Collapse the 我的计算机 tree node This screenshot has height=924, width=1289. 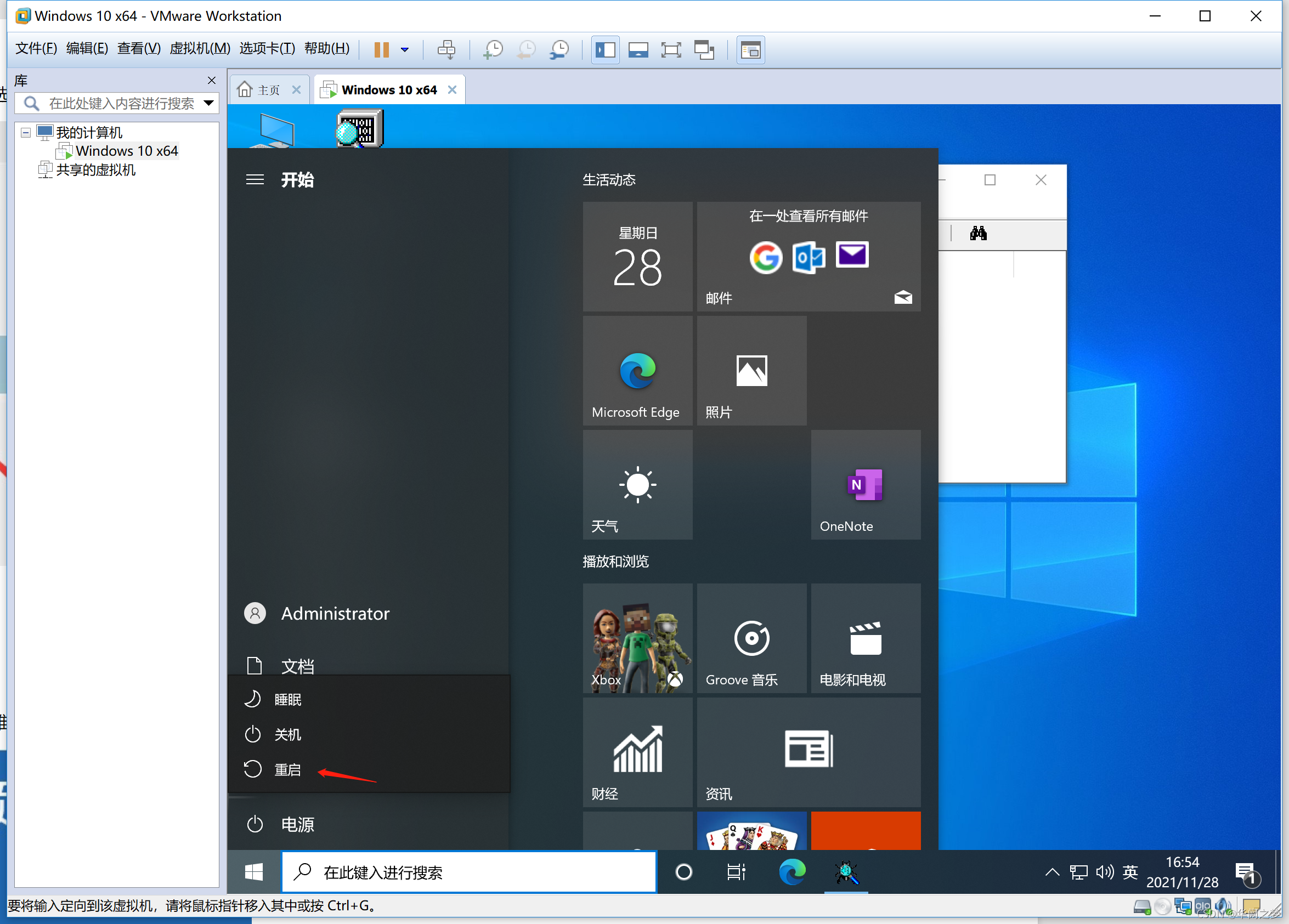(x=26, y=132)
